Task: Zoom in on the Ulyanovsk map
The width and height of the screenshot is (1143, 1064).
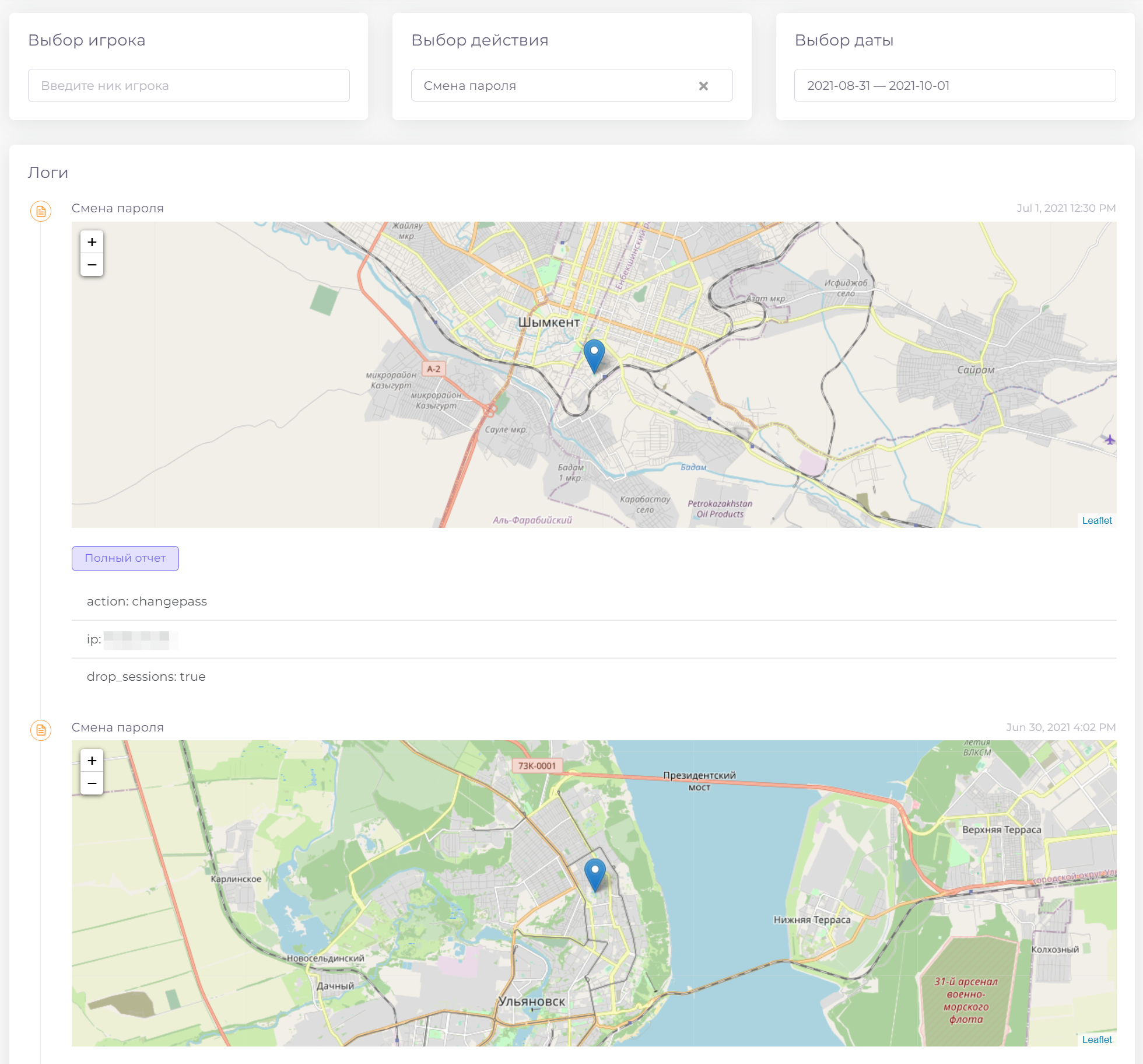Action: [92, 761]
